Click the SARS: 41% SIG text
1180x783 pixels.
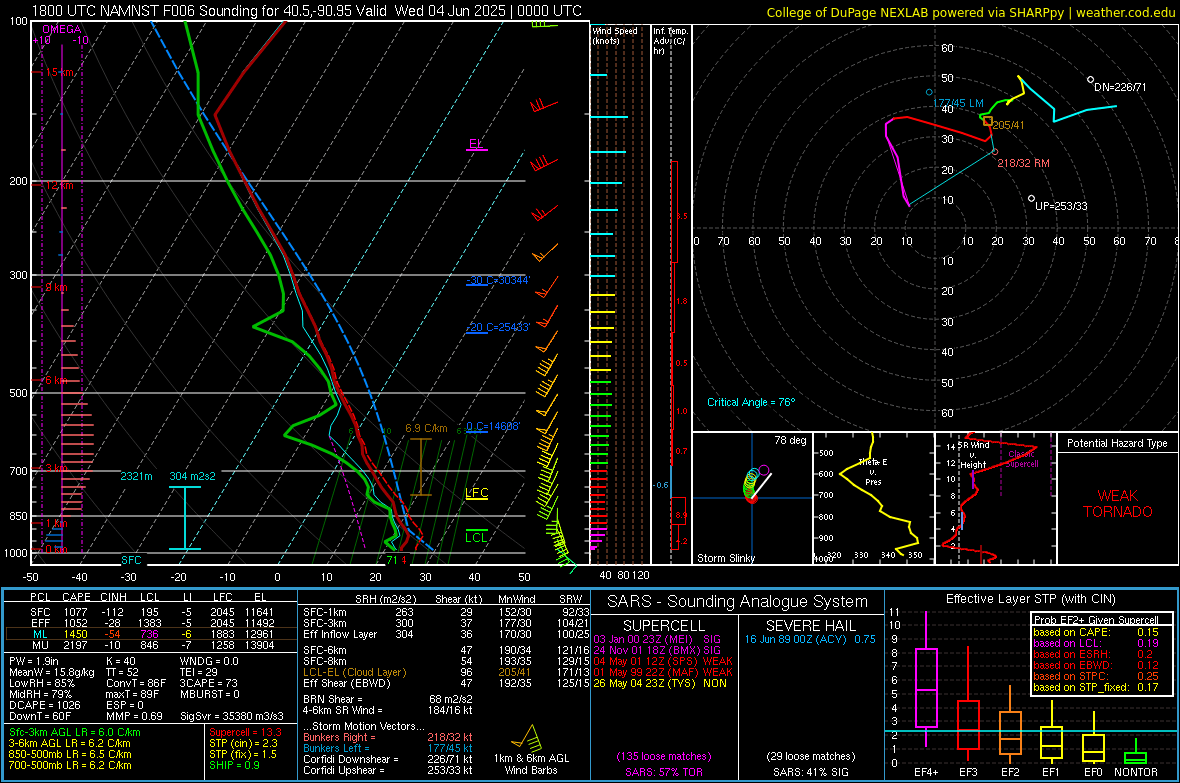point(810,772)
